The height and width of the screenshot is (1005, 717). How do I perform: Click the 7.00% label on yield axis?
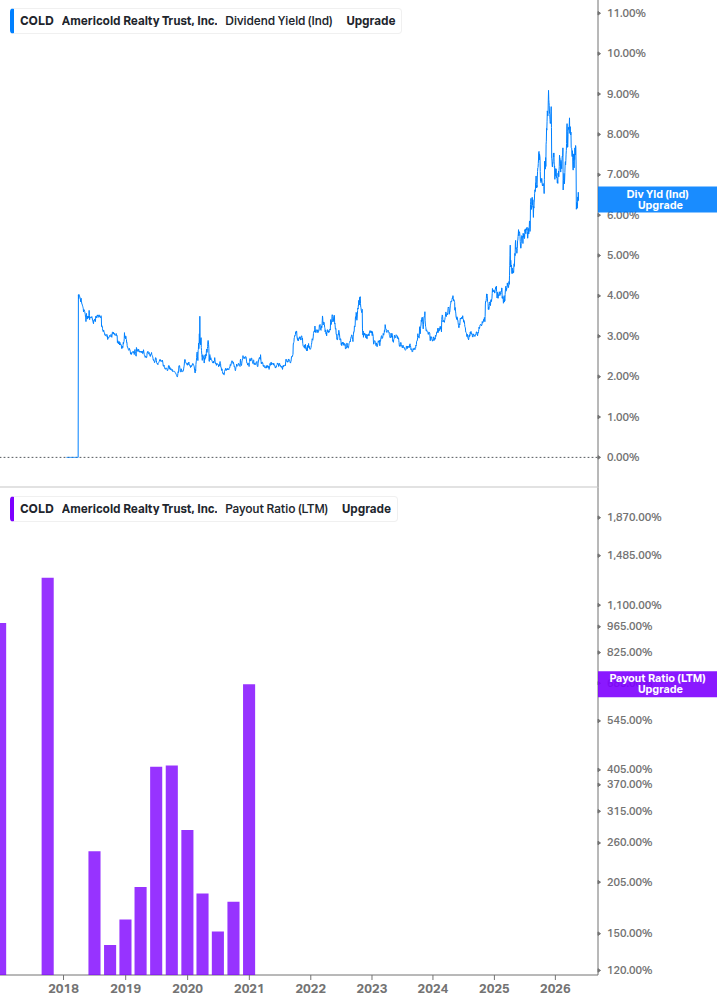623,174
